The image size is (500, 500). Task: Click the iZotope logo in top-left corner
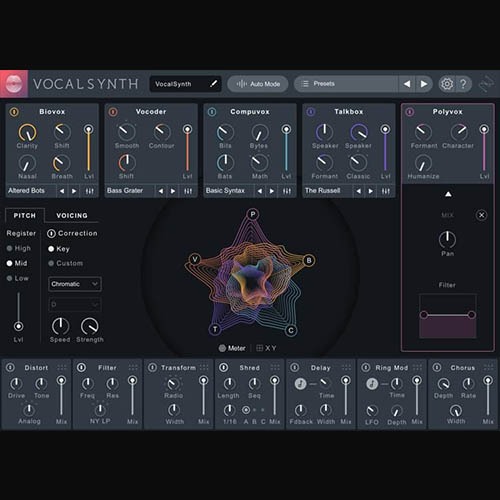pyautogui.click(x=14, y=84)
